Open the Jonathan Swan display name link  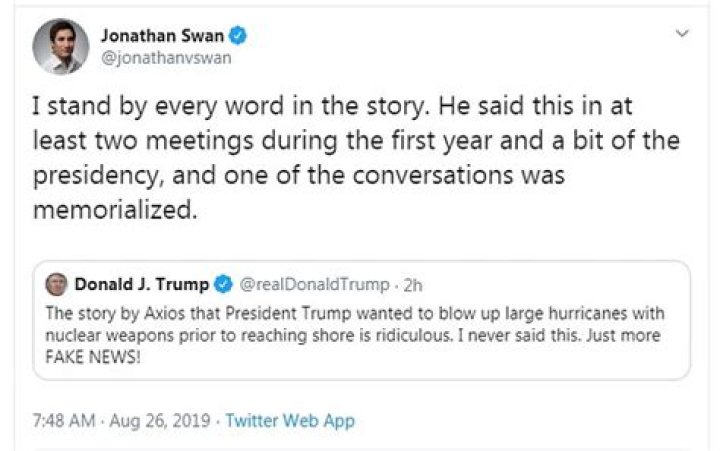coord(162,35)
